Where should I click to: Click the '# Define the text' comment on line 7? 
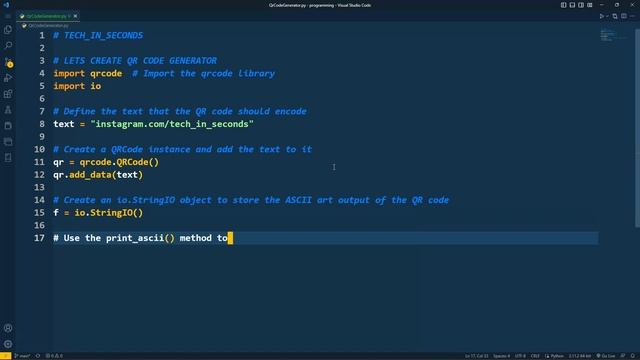pos(180,111)
